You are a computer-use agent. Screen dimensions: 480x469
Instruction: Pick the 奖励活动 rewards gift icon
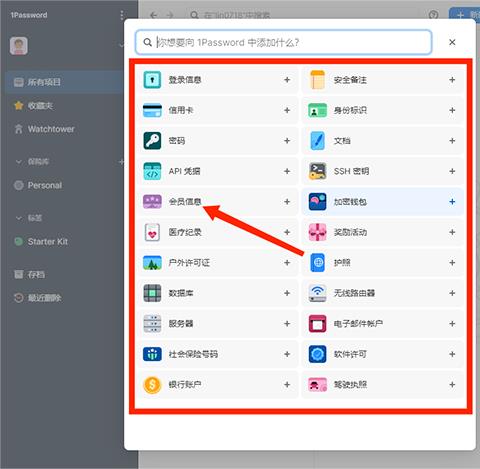point(317,232)
